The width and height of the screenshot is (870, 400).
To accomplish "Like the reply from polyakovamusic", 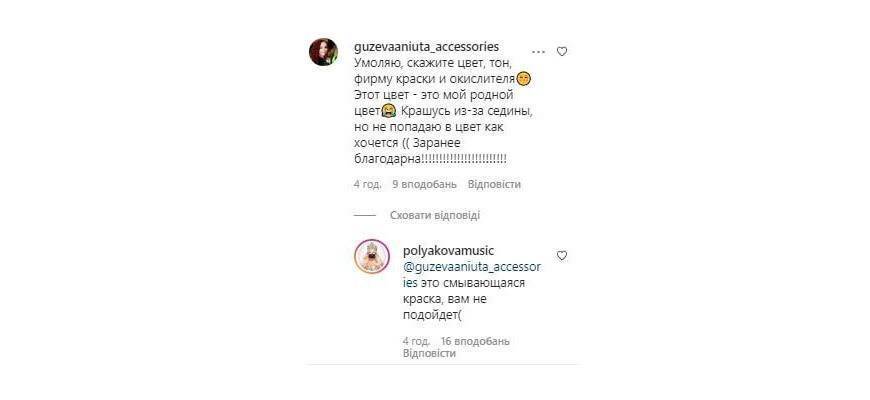I will point(562,256).
